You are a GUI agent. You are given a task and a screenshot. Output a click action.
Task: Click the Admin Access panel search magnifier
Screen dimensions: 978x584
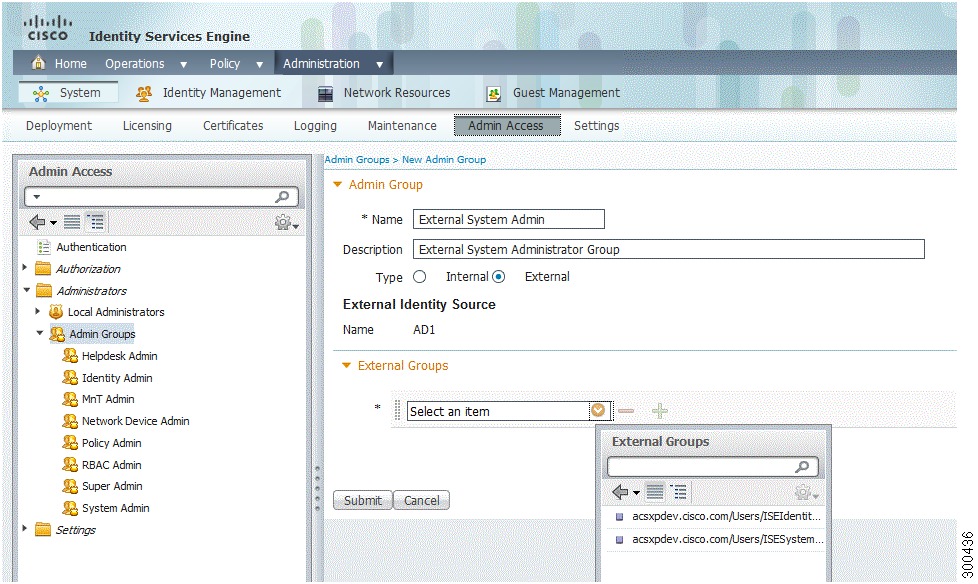[x=283, y=197]
